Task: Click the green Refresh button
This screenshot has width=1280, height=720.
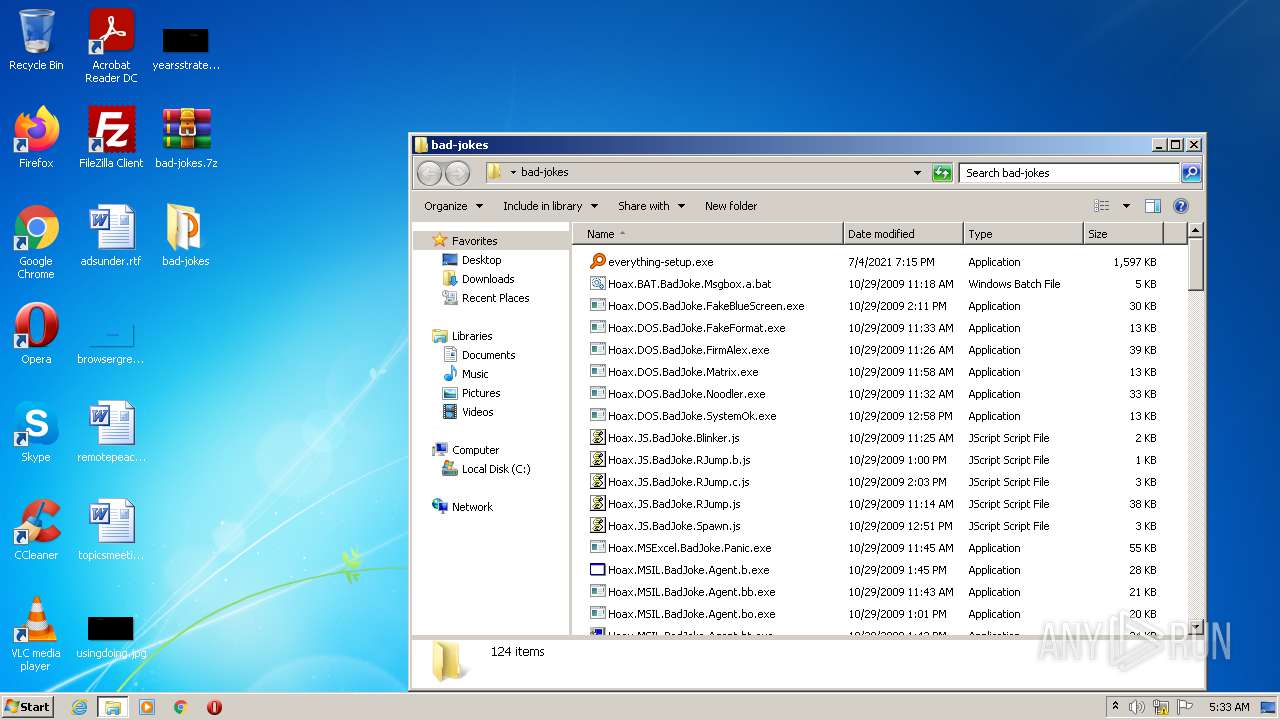Action: [942, 173]
